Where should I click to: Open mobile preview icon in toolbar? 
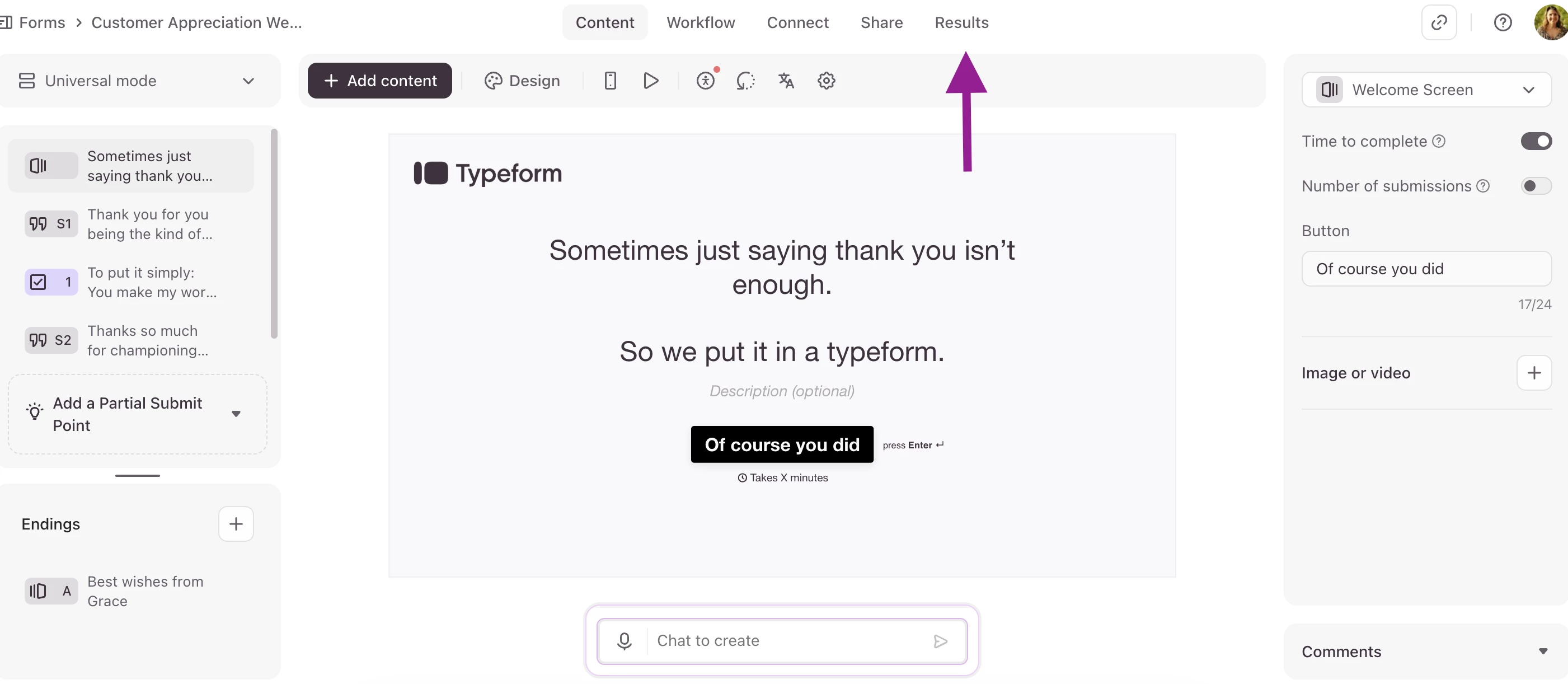610,81
